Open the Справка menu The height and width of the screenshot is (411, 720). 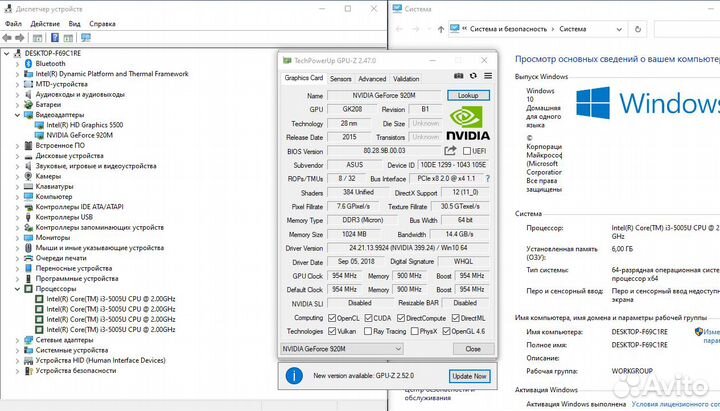coord(102,24)
